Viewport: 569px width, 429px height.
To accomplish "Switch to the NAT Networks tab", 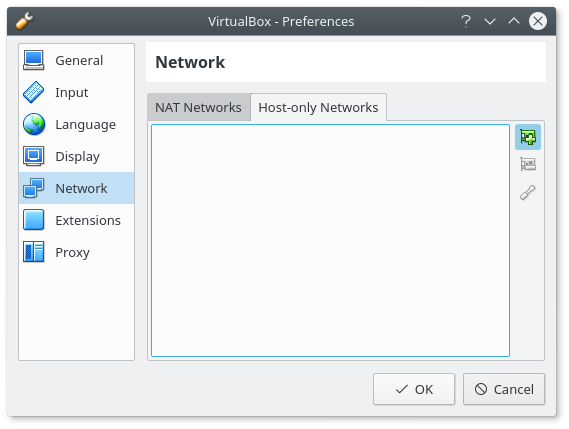I will point(198,107).
